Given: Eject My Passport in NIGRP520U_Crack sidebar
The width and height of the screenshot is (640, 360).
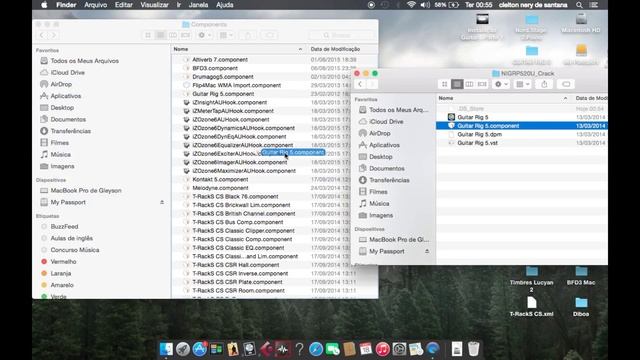Looking at the screenshot, I should point(427,251).
